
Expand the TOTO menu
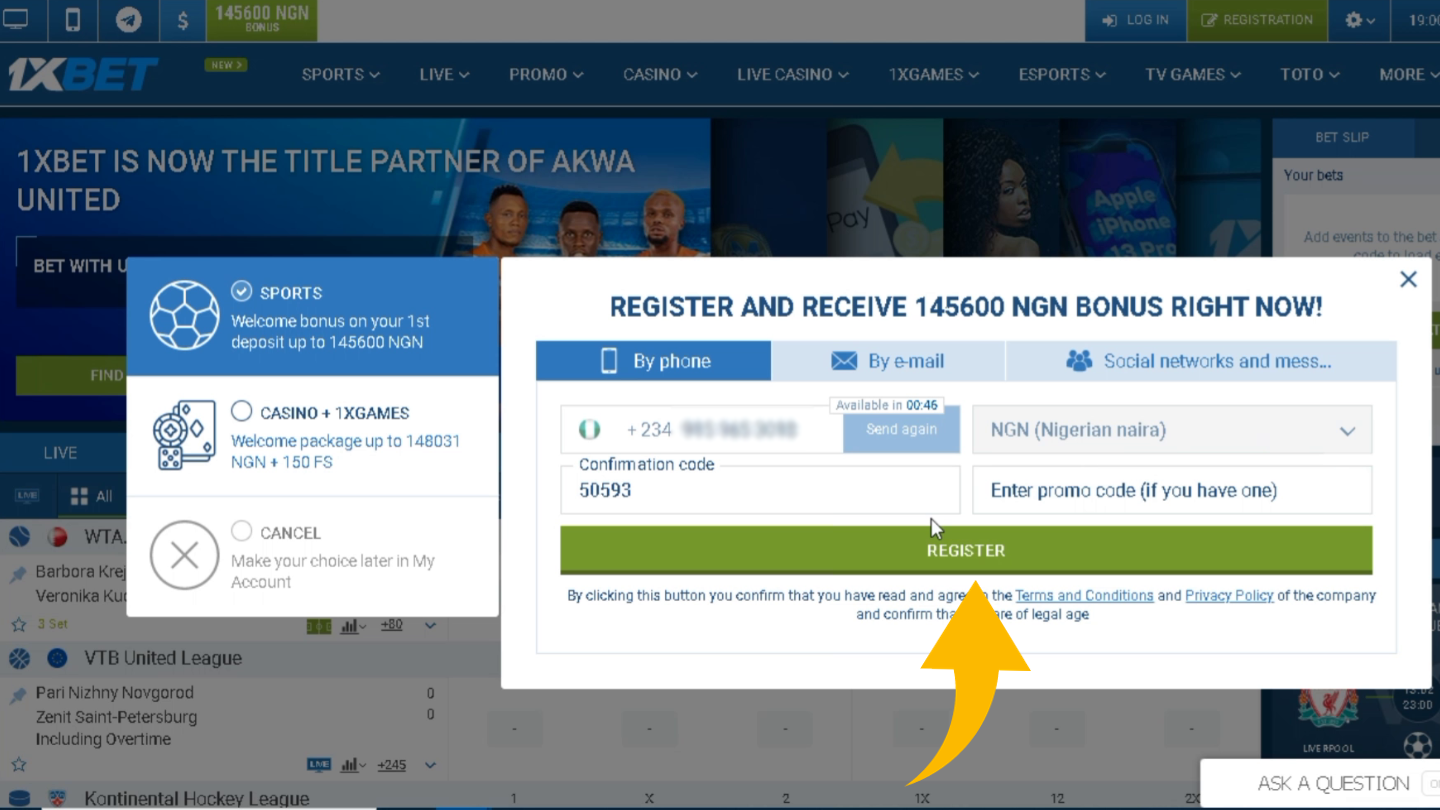(1309, 75)
